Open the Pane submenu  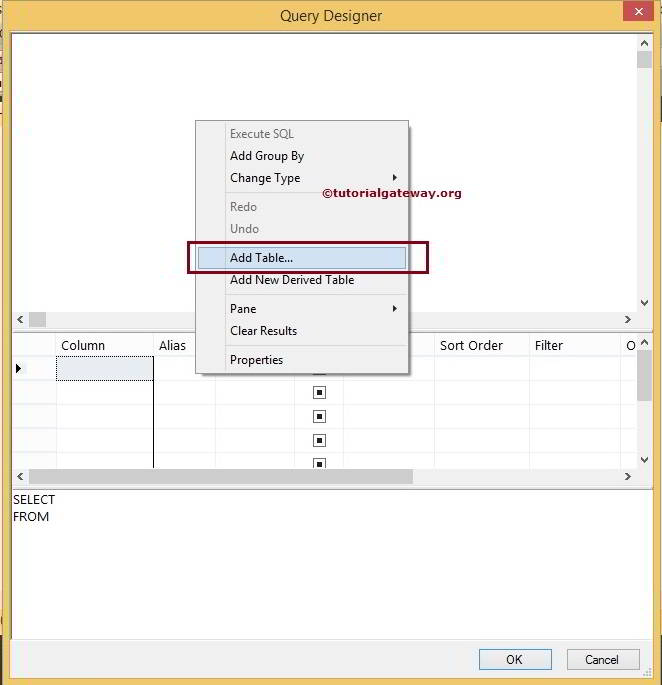pyautogui.click(x=302, y=309)
